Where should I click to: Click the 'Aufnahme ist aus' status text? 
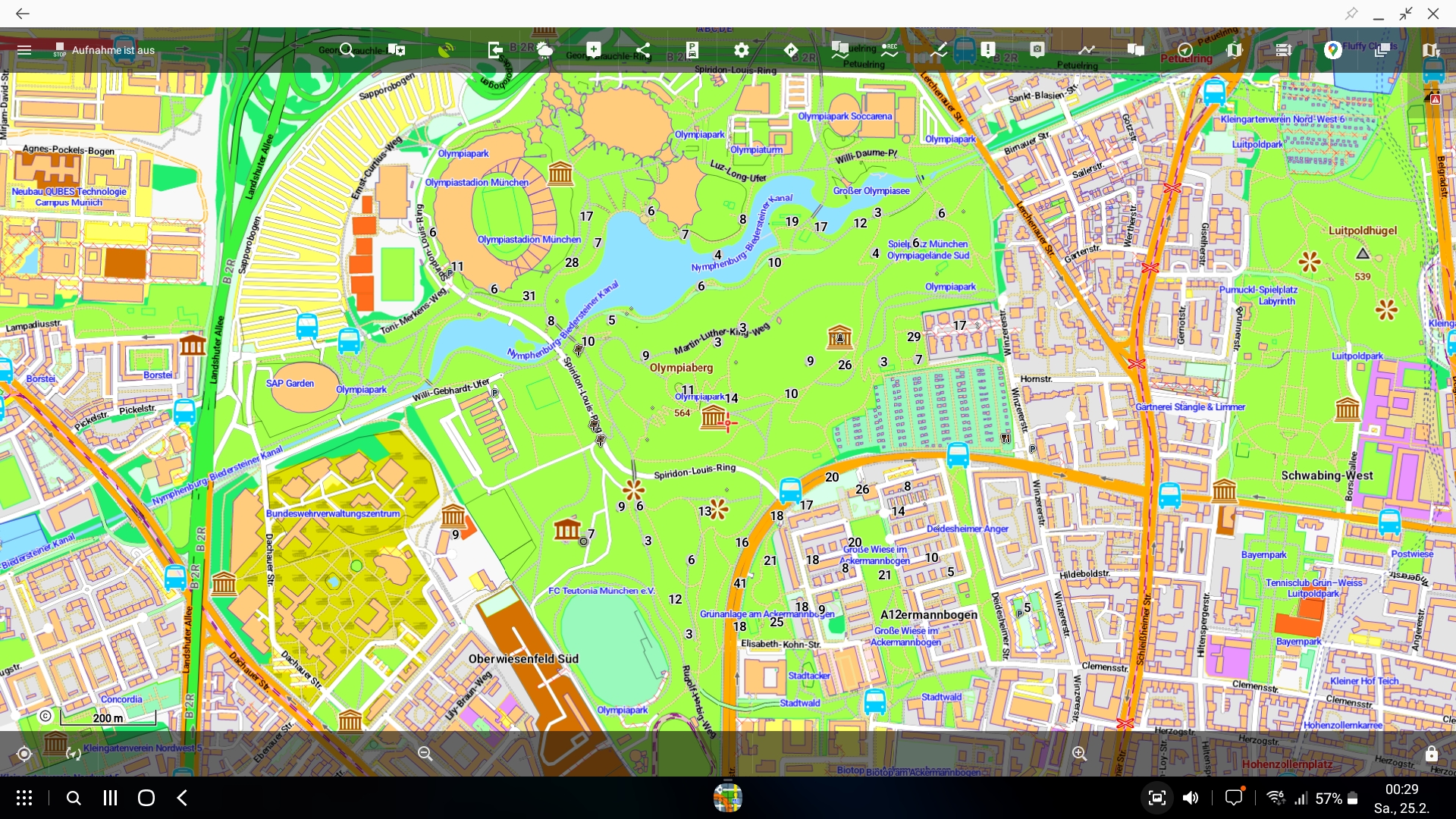(113, 50)
